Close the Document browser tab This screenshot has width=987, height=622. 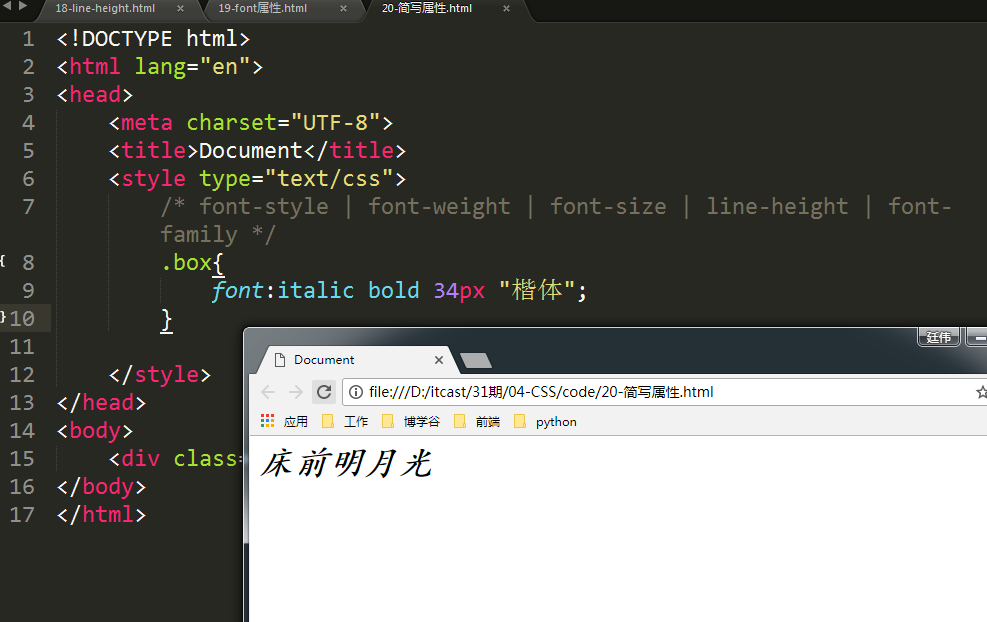[x=439, y=360]
